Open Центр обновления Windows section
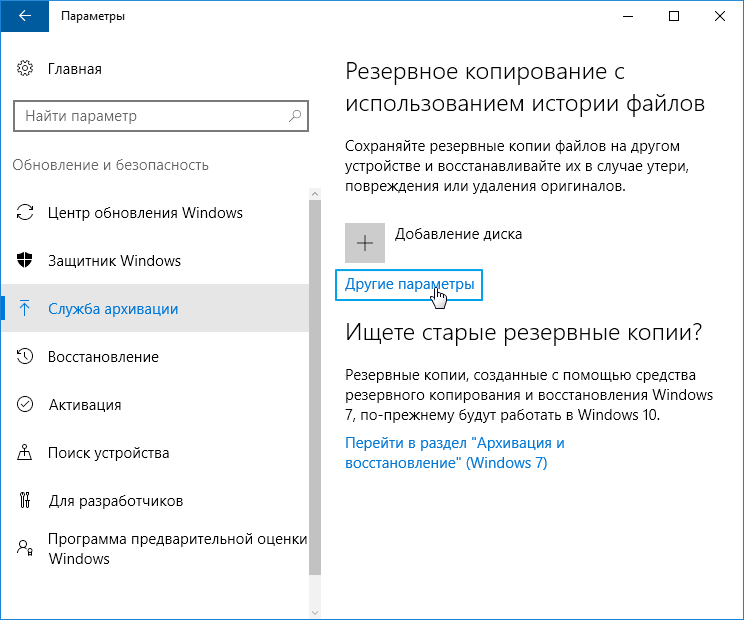744x620 pixels. click(x=145, y=213)
